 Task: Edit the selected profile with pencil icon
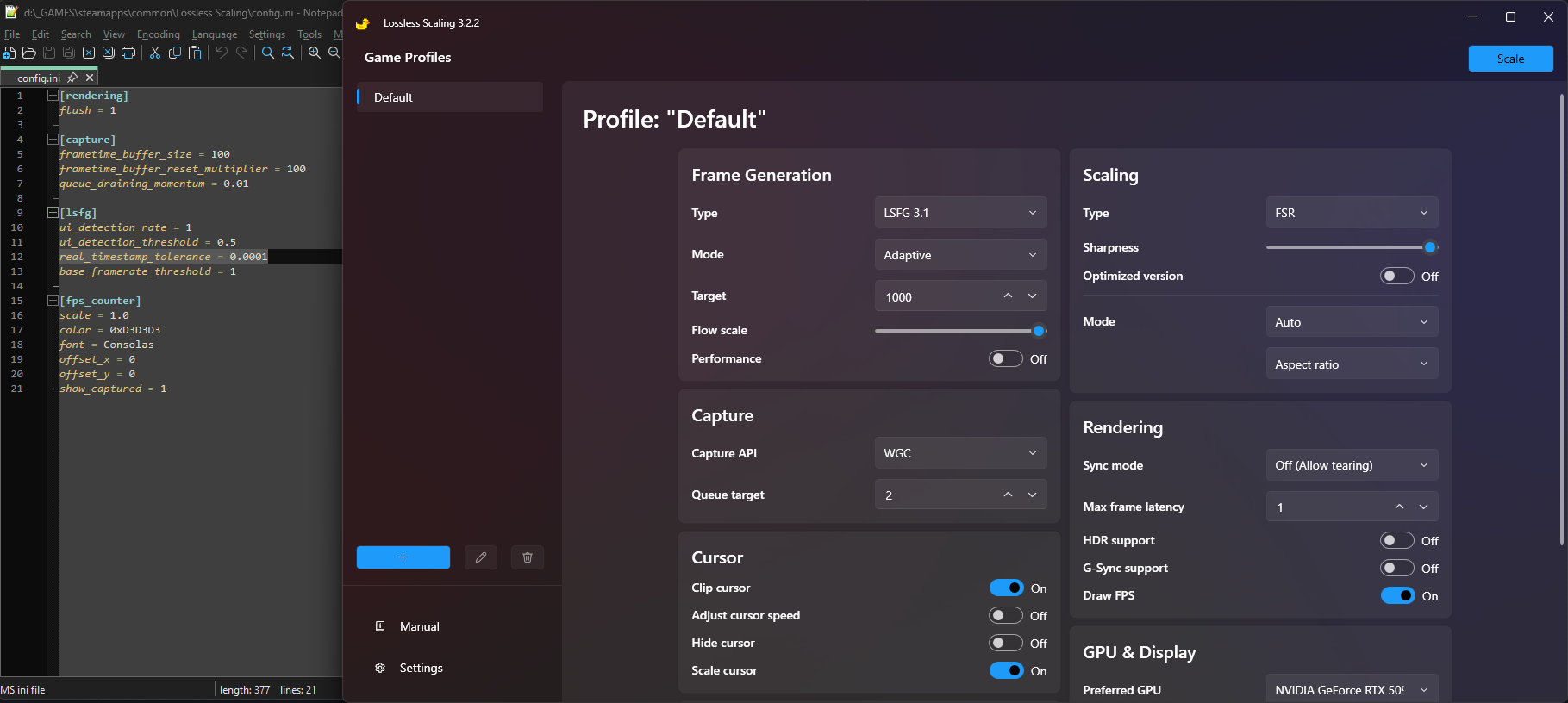click(481, 557)
